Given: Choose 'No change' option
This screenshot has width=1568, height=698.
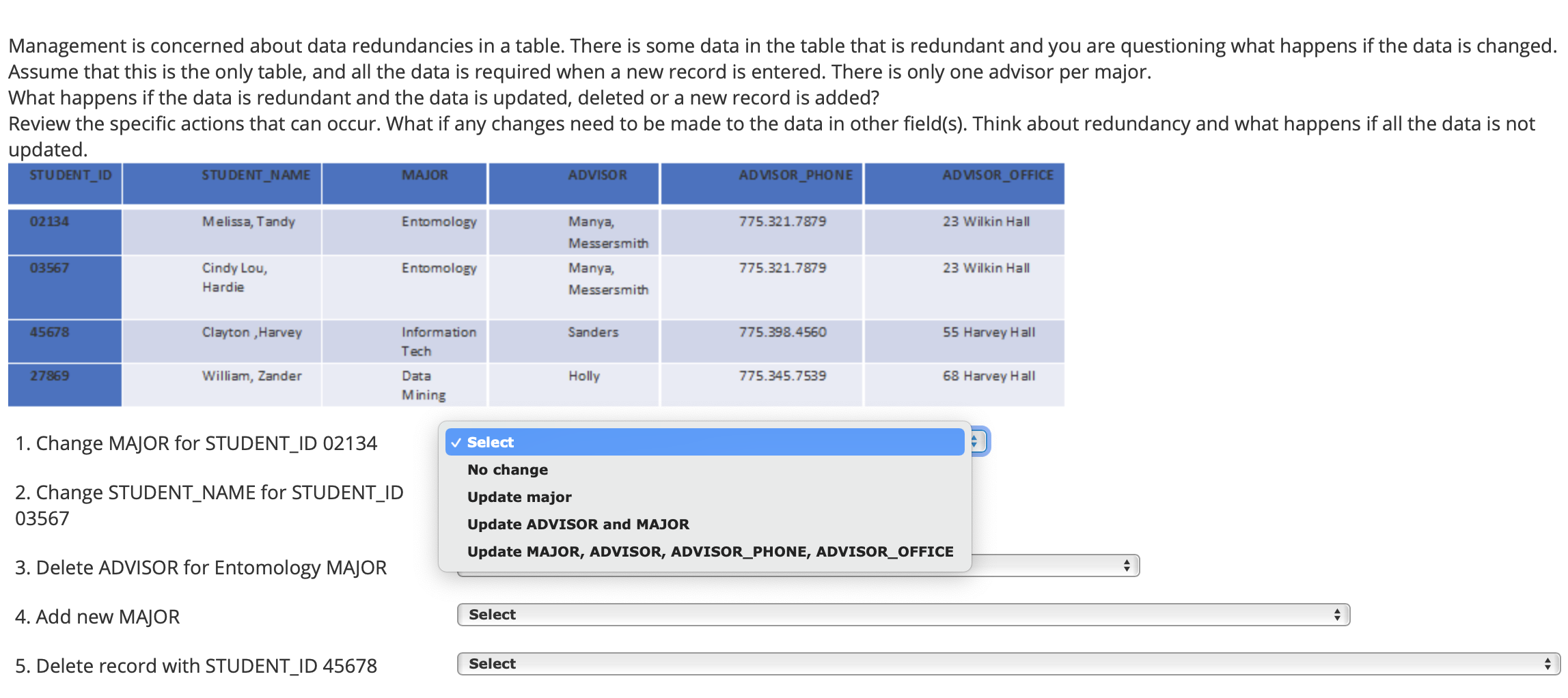Looking at the screenshot, I should (x=704, y=470).
